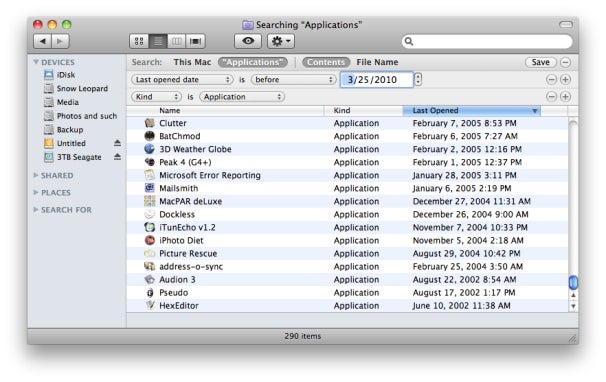Image resolution: width=606 pixels, height=382 pixels.
Task: Reverse the Last Opened sort order
Action: 472,111
